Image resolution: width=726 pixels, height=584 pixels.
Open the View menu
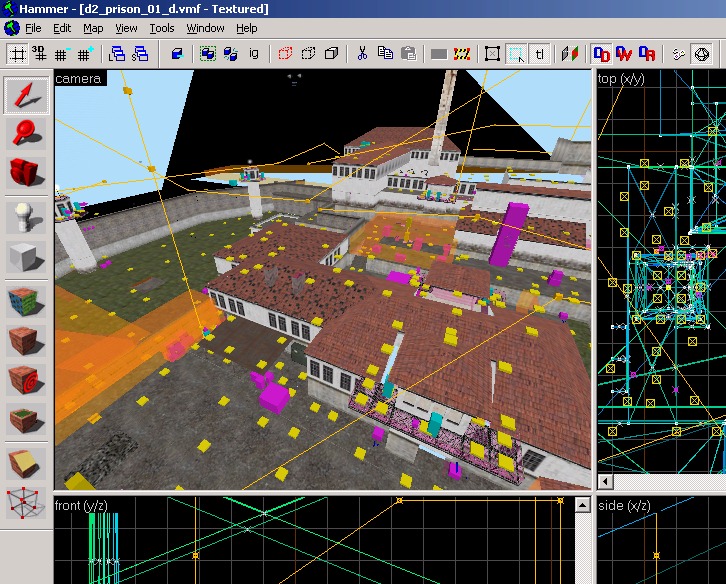126,28
